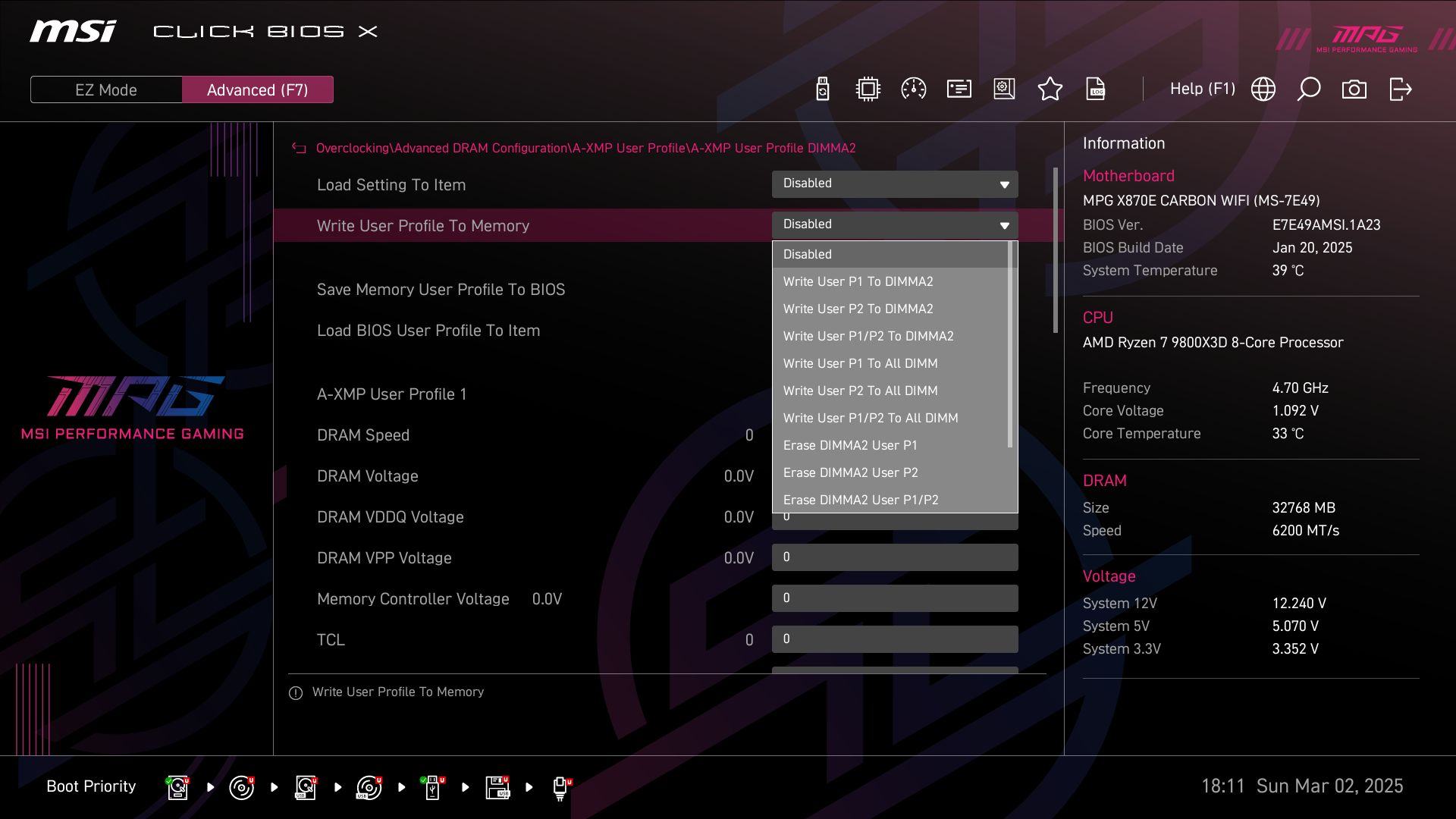Image resolution: width=1456 pixels, height=819 pixels.
Task: Open the Favorites star icon
Action: tap(1050, 89)
